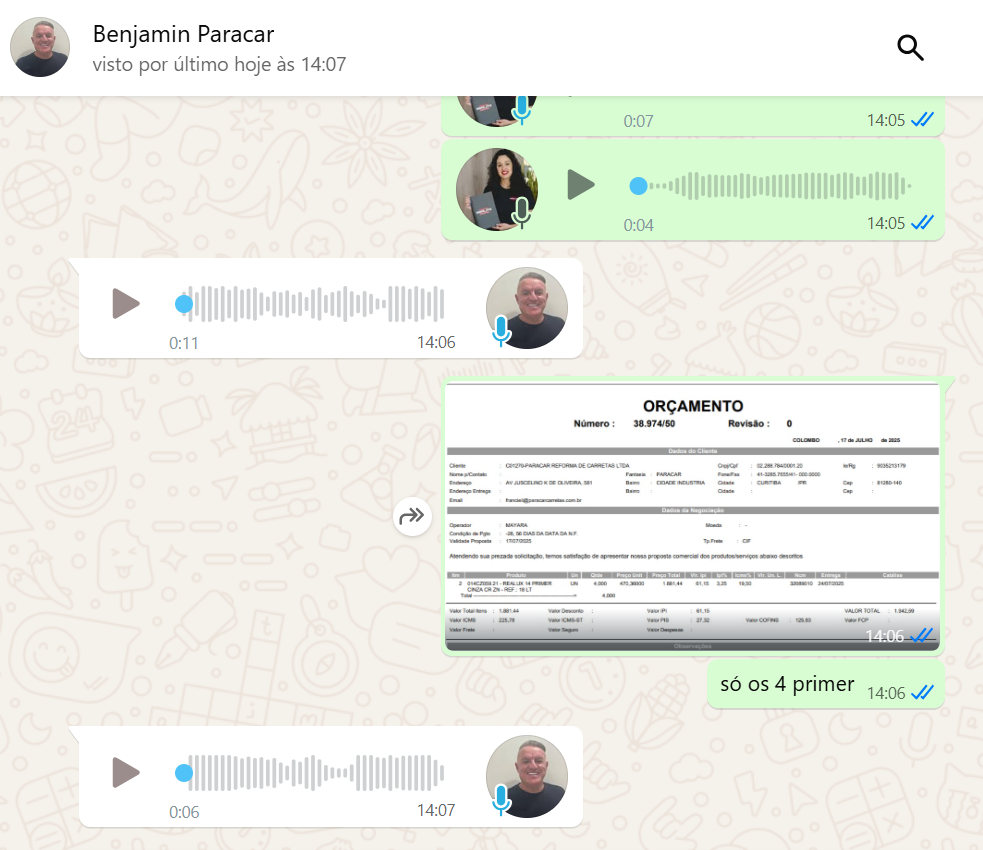Screen dimensions: 983x850
Task: Click Benjamin's avatar on the 0:06 voice message
Action: click(x=527, y=775)
